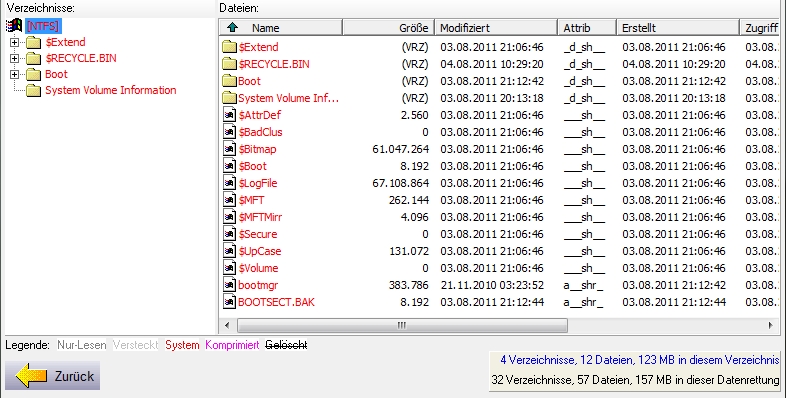Click the Komprimiert legend entry
Image resolution: width=786 pixels, height=398 pixels.
232,345
